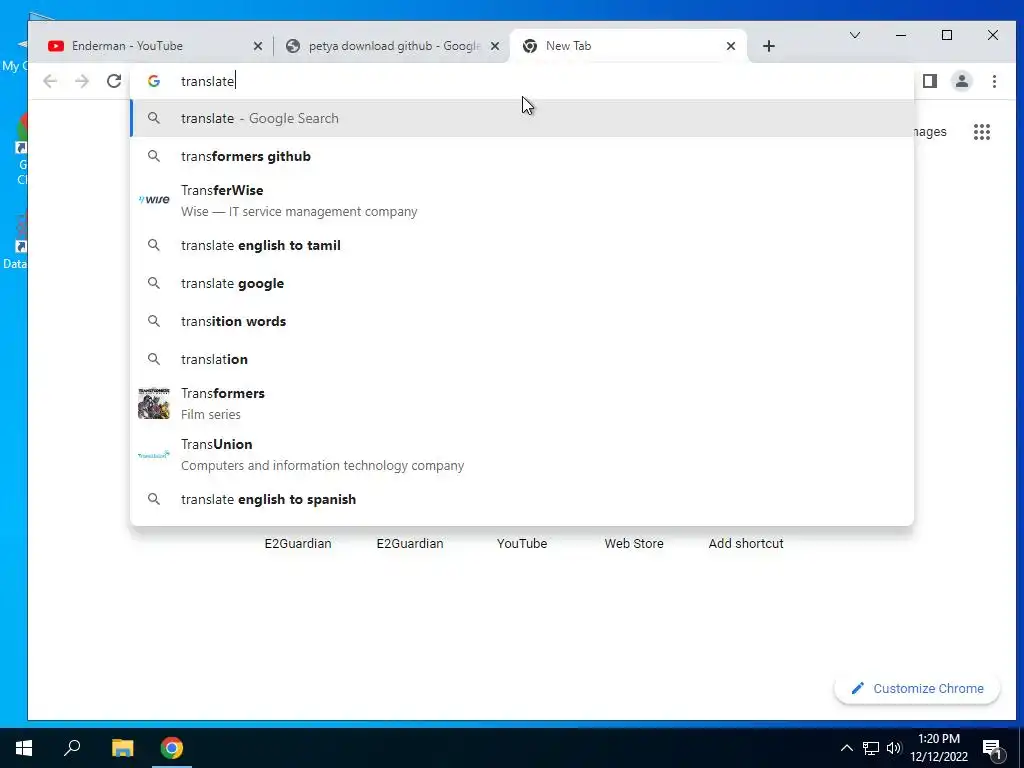1024x768 pixels.
Task: Open the notification center icon
Action: (x=993, y=748)
